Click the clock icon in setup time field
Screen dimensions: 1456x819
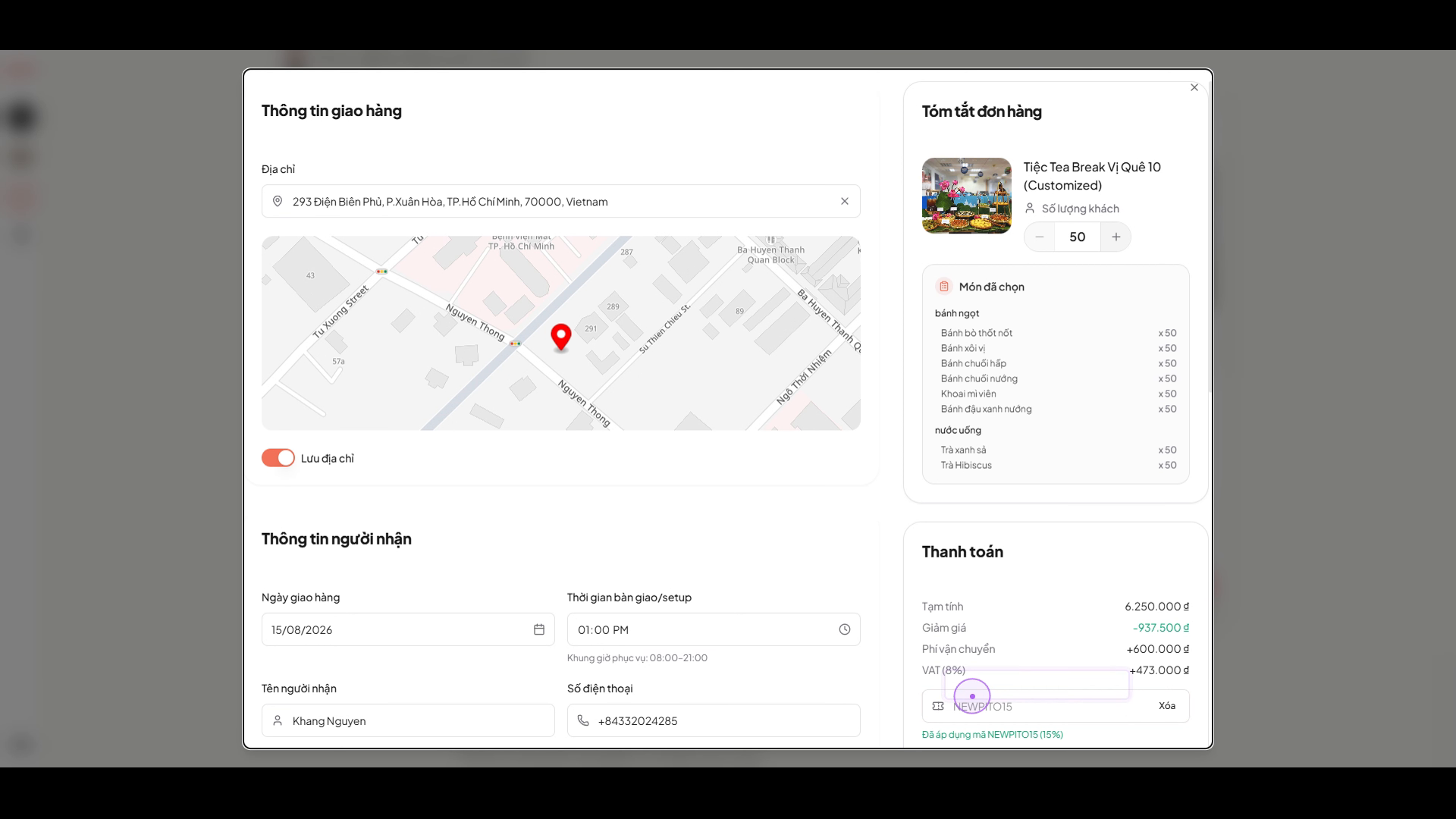click(845, 629)
